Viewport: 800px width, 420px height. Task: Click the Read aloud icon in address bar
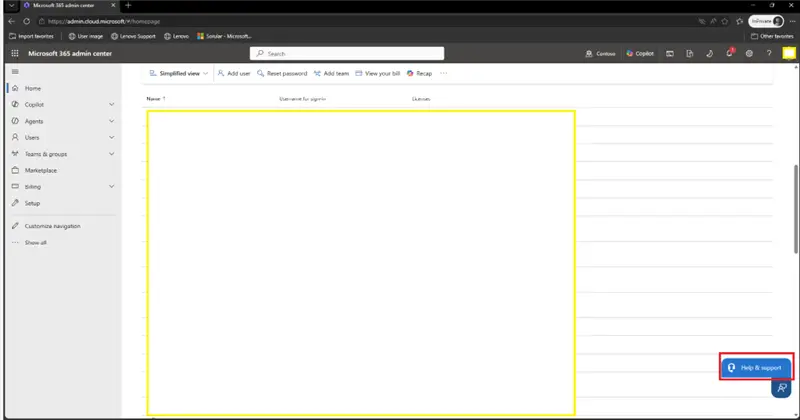713,21
